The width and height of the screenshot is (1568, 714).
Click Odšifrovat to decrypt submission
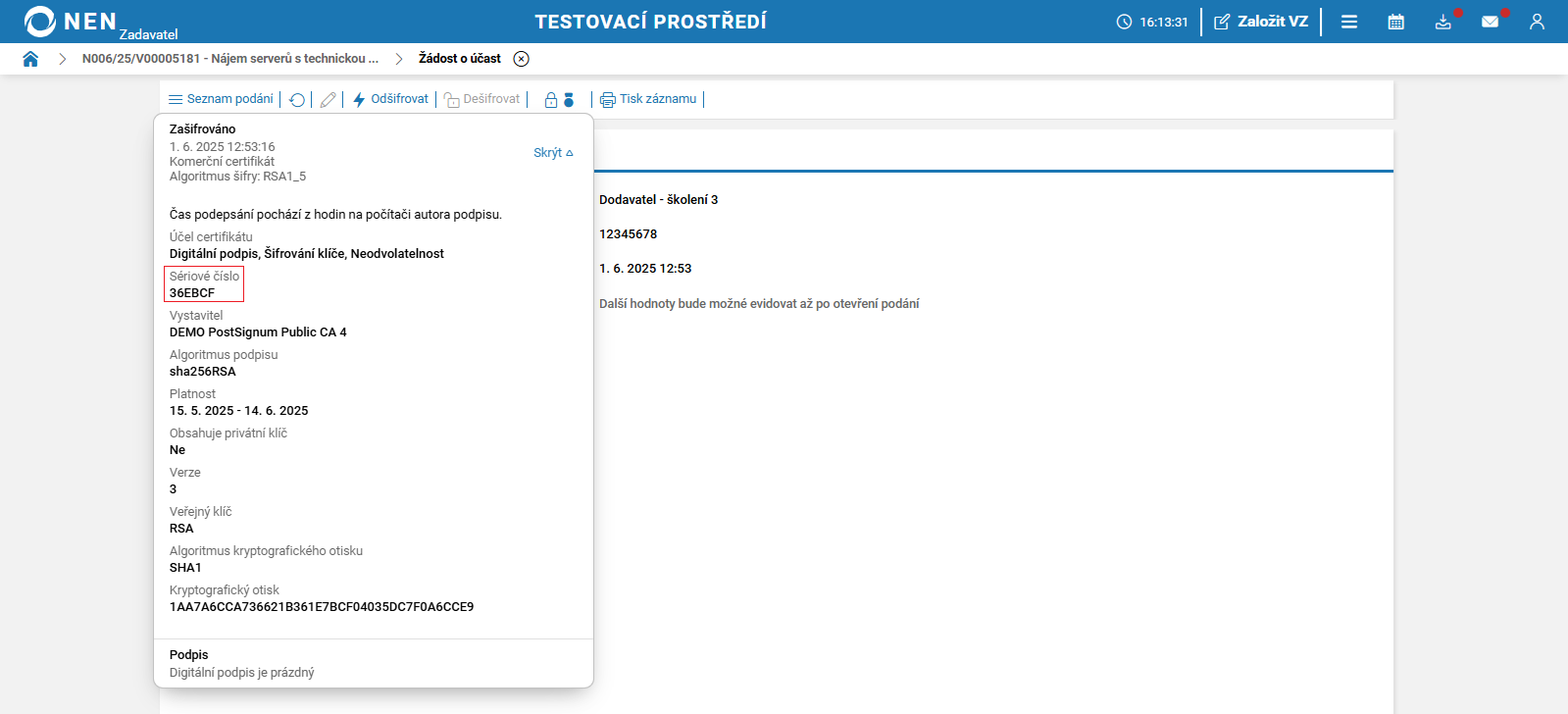(390, 99)
